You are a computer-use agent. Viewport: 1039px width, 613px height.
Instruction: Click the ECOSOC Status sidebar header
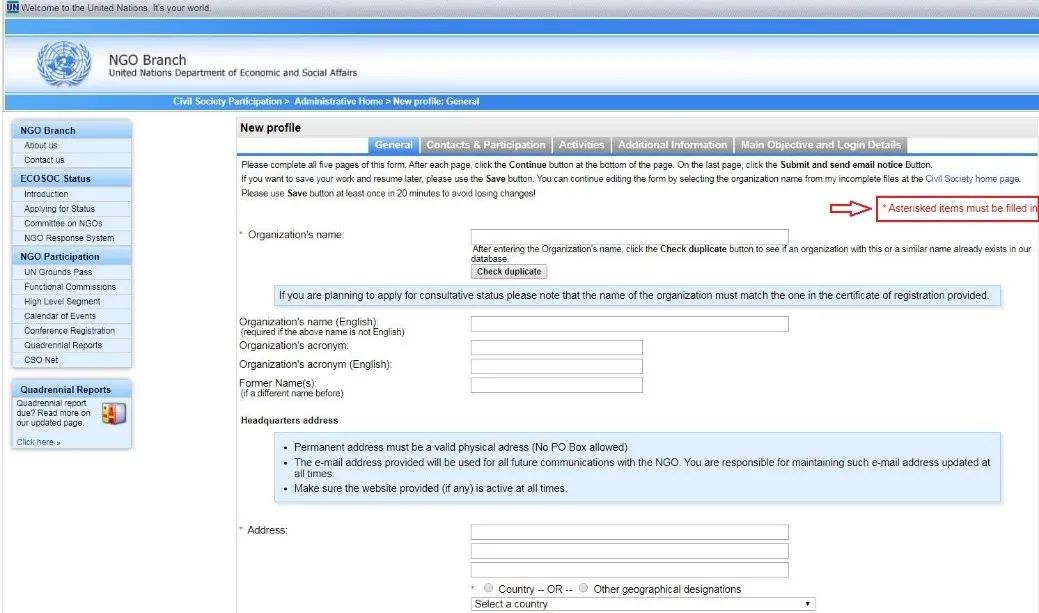72,178
